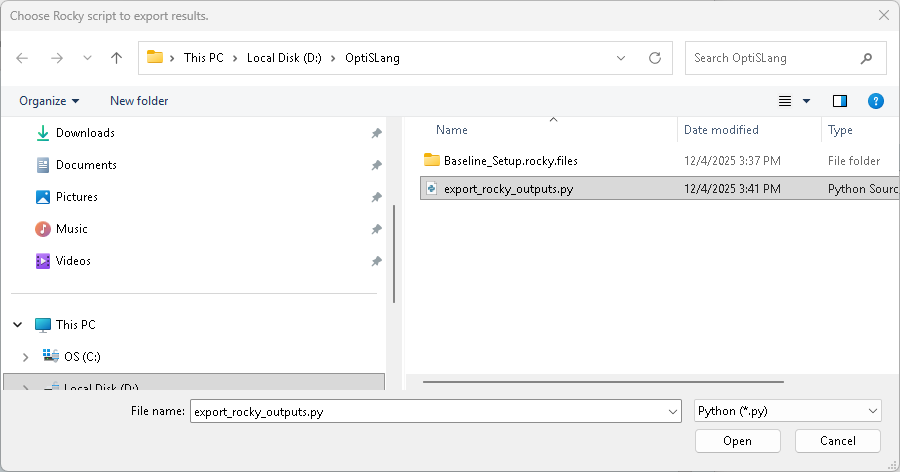
Task: Navigate up one folder level
Action: (x=117, y=58)
